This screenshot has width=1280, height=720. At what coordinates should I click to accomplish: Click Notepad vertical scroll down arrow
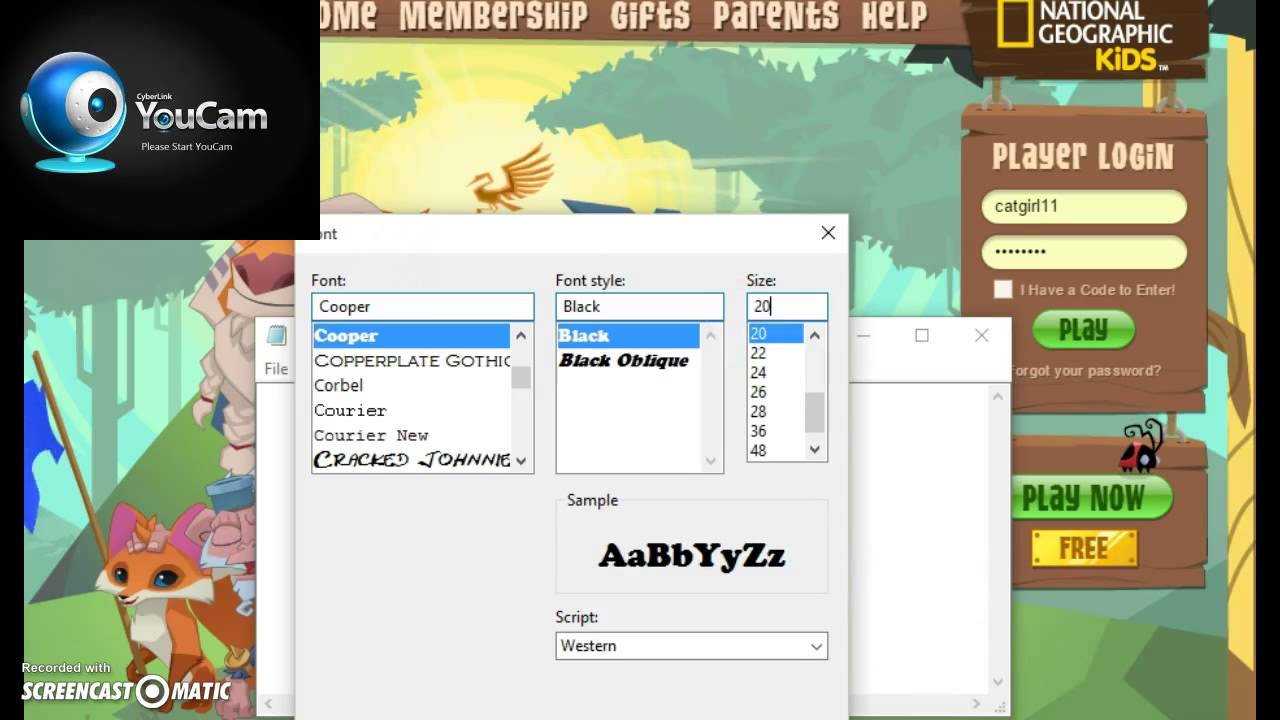coord(997,681)
